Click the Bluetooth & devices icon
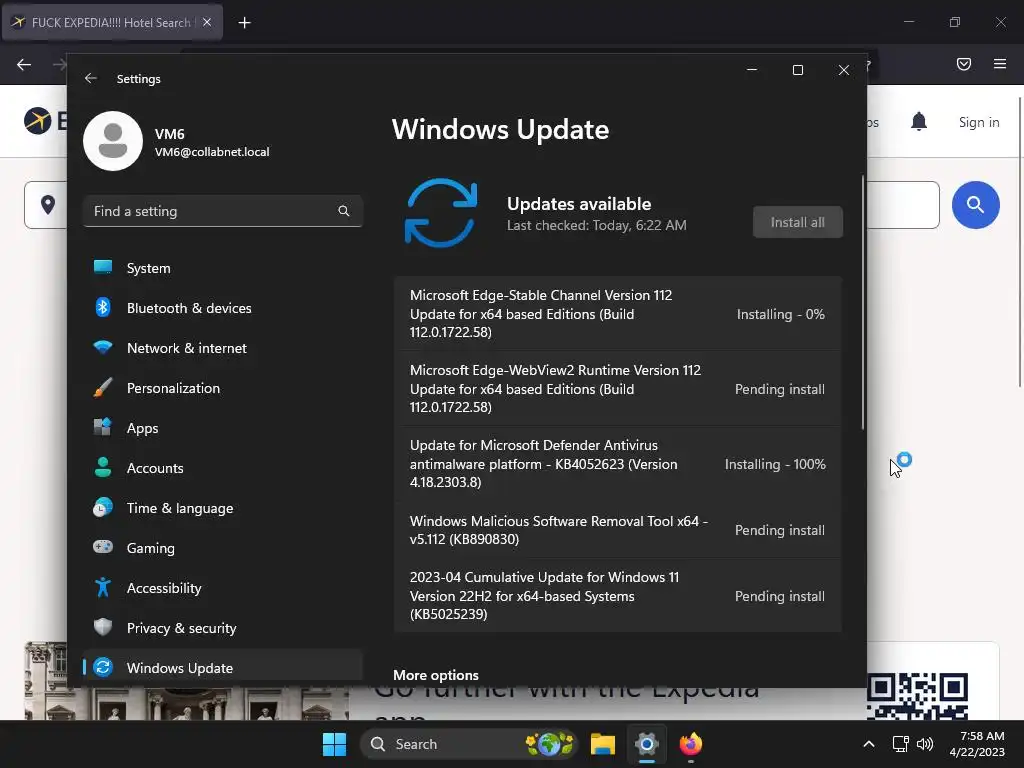Viewport: 1024px width, 768px height. (x=103, y=308)
